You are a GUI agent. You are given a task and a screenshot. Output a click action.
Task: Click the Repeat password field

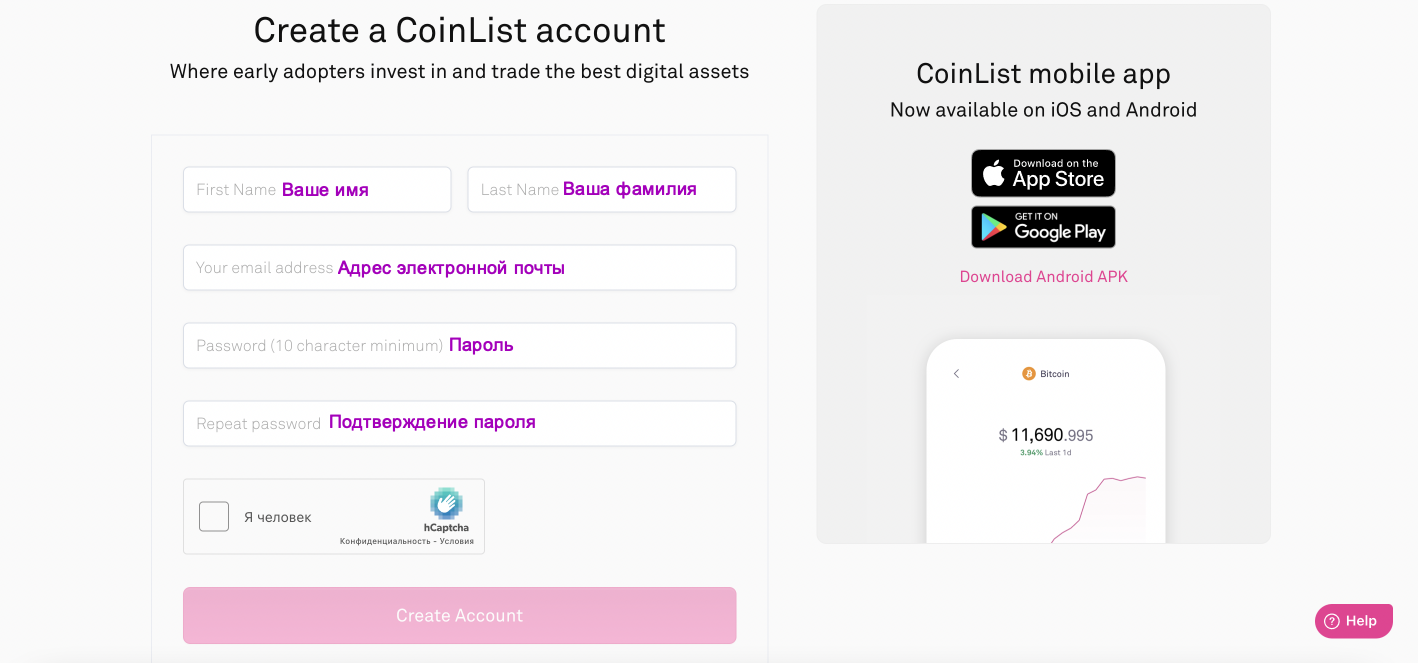coord(459,423)
